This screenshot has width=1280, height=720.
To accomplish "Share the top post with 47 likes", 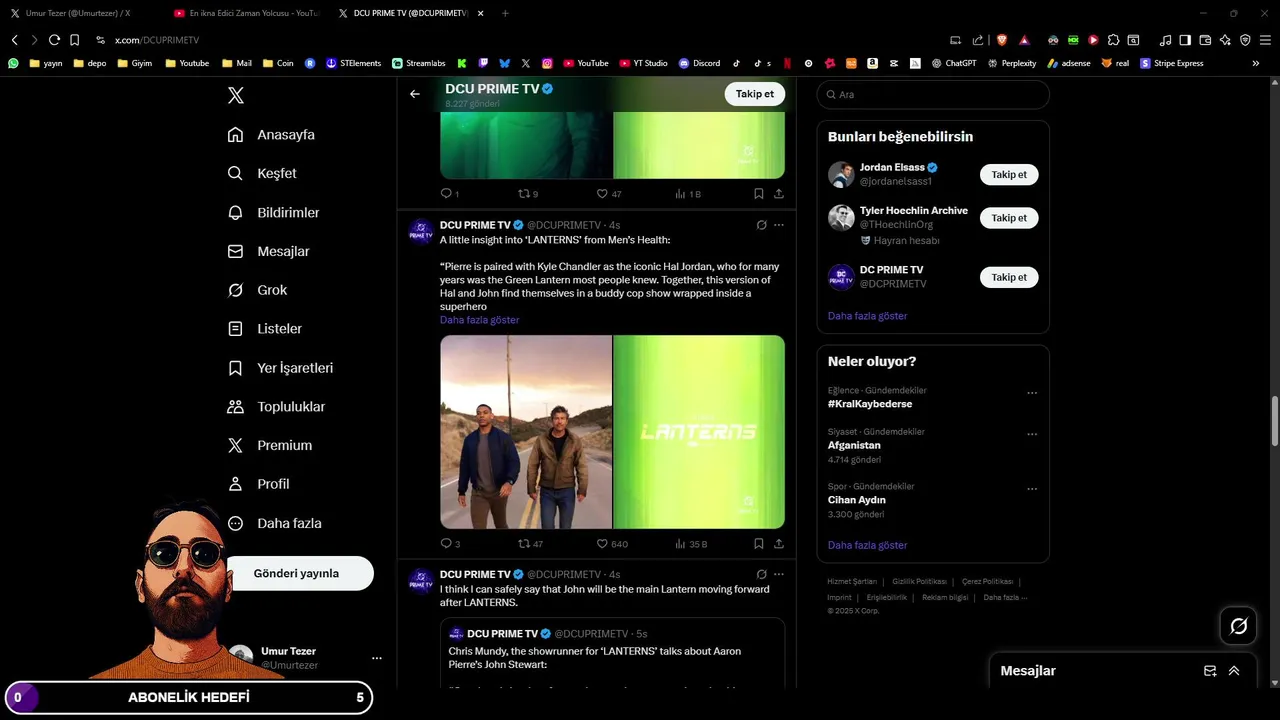I will [x=779, y=194].
